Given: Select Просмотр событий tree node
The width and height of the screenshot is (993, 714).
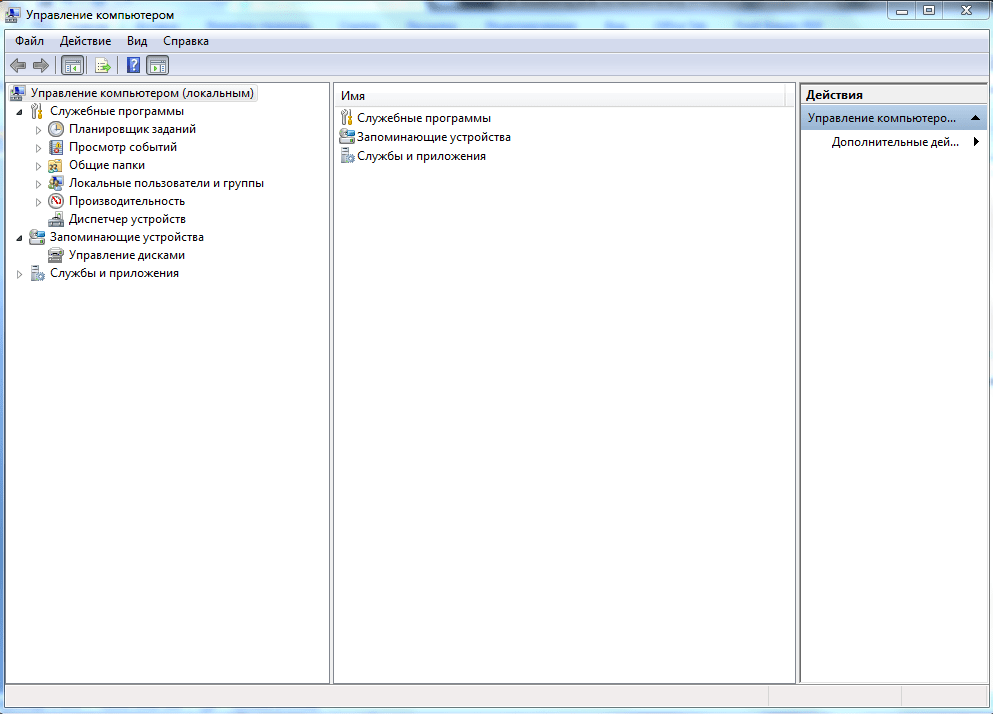Looking at the screenshot, I should 122,147.
